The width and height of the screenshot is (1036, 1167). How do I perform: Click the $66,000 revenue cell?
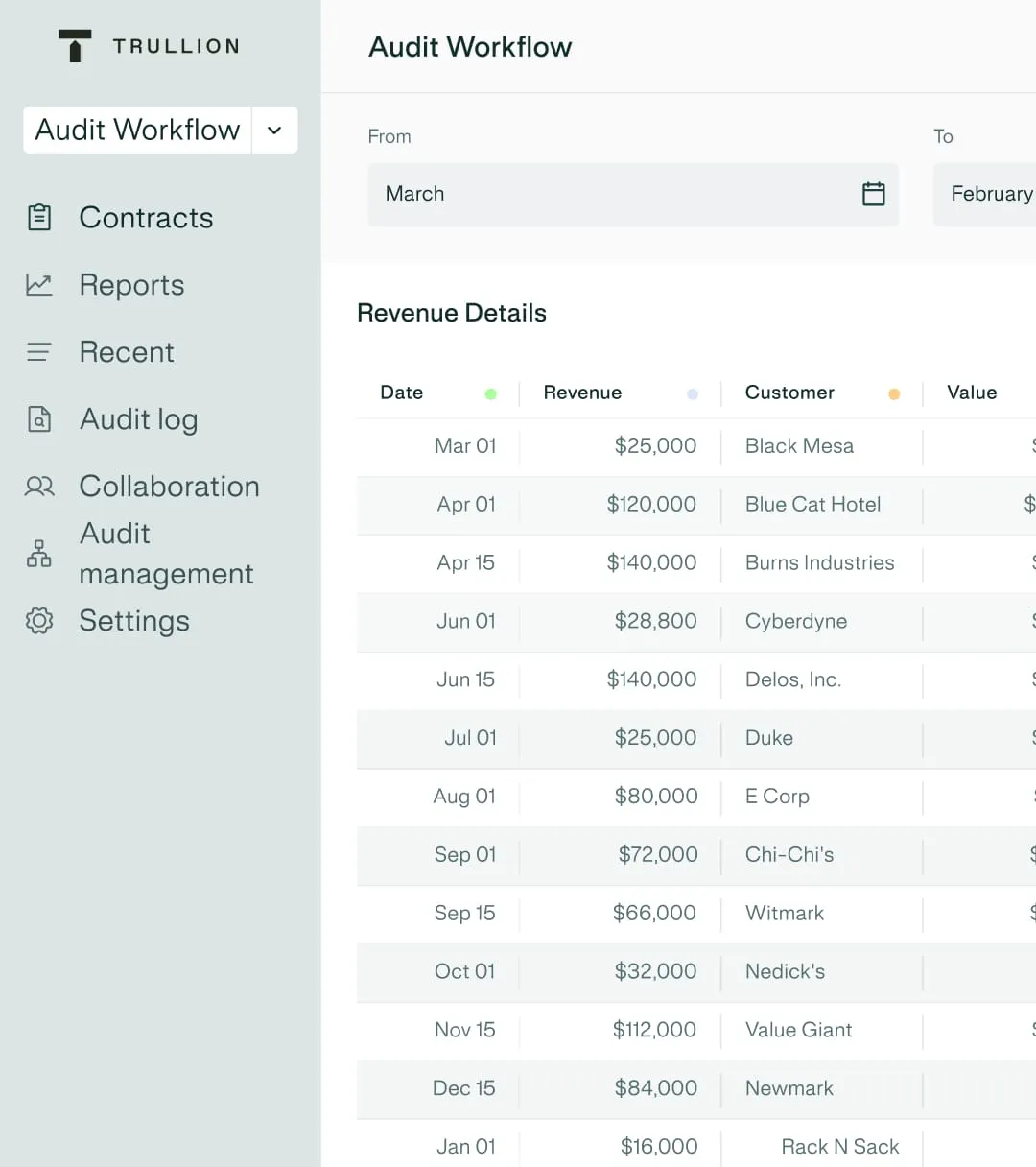[654, 914]
